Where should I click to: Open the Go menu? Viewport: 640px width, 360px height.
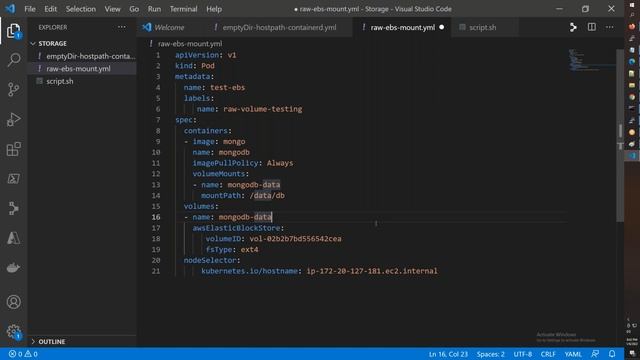tap(134, 9)
